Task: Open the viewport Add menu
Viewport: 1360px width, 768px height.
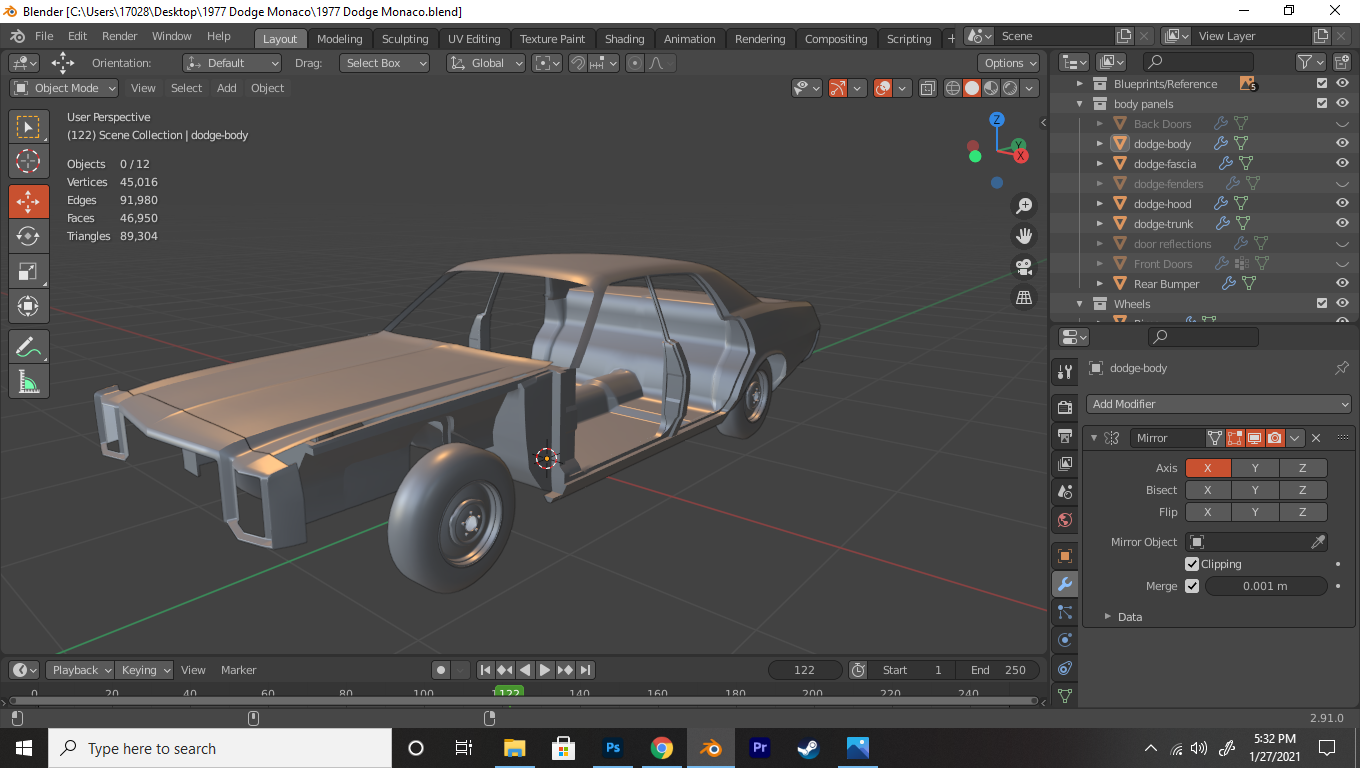Action: 227,88
